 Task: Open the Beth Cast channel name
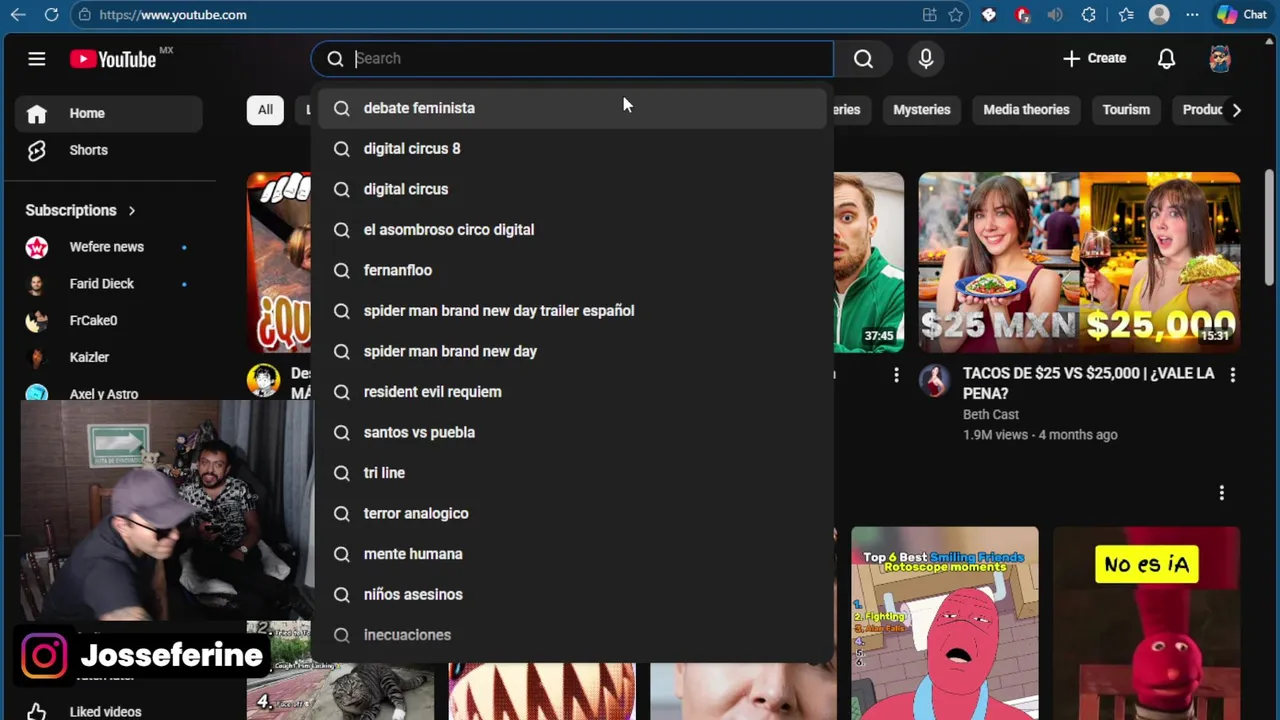pyautogui.click(x=991, y=414)
